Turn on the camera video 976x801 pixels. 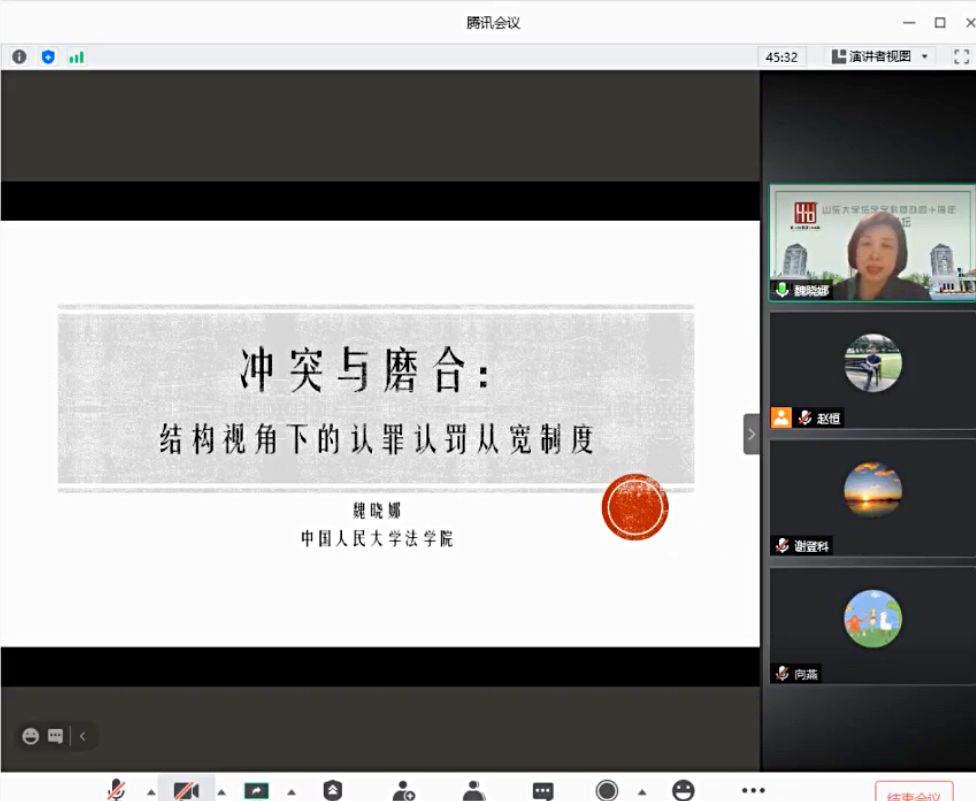[186, 790]
